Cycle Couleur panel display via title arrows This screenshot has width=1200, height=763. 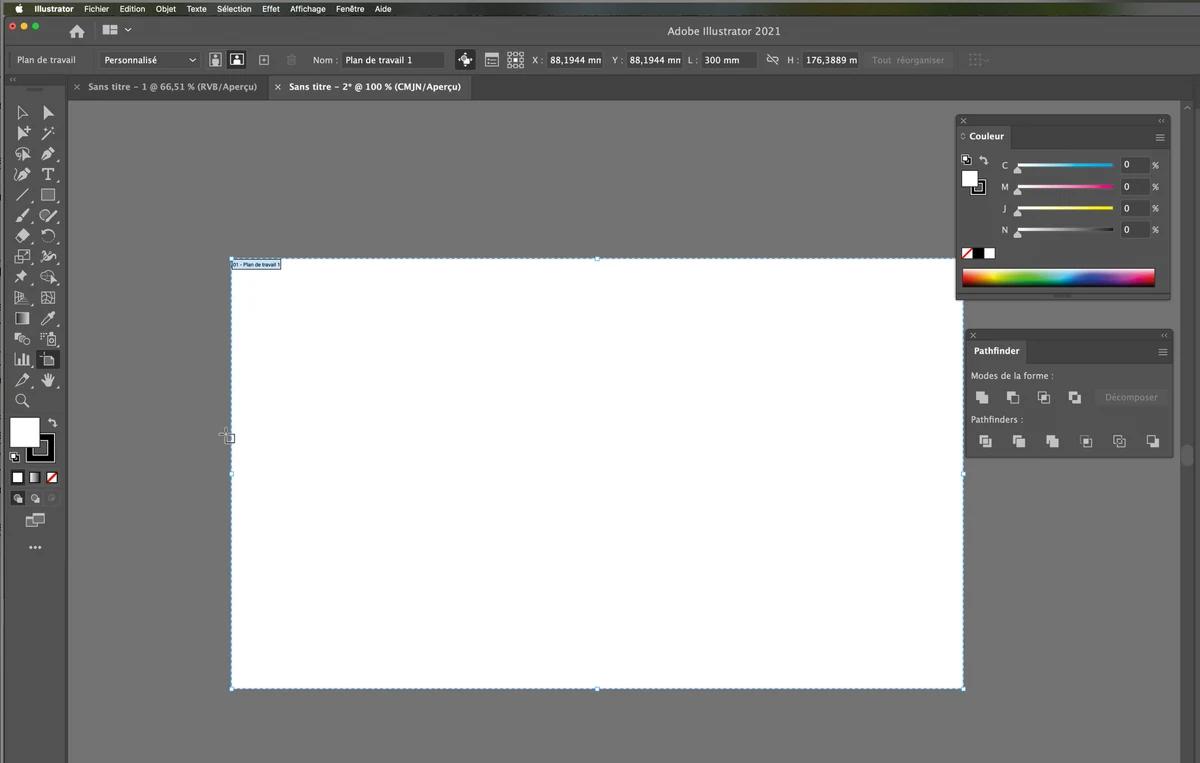point(963,136)
